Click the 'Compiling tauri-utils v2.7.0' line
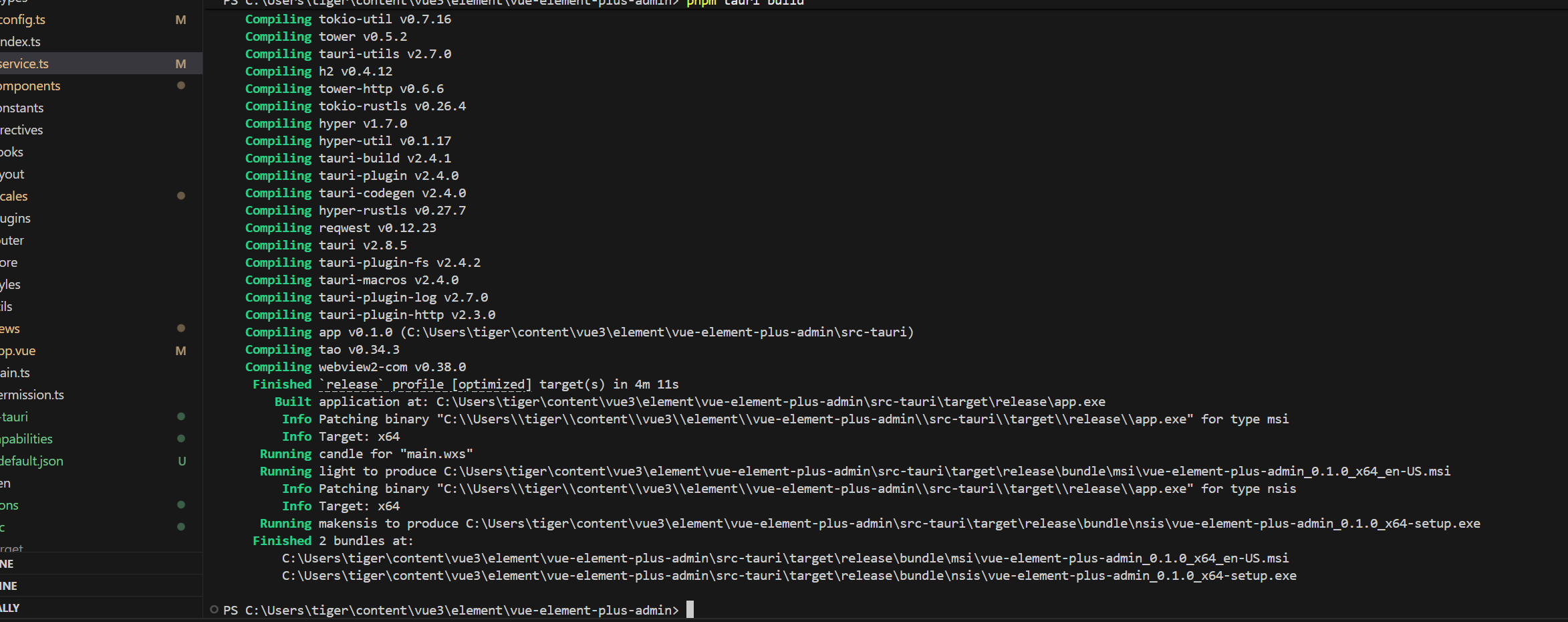Screen dimensions: 1568x622 348,54
